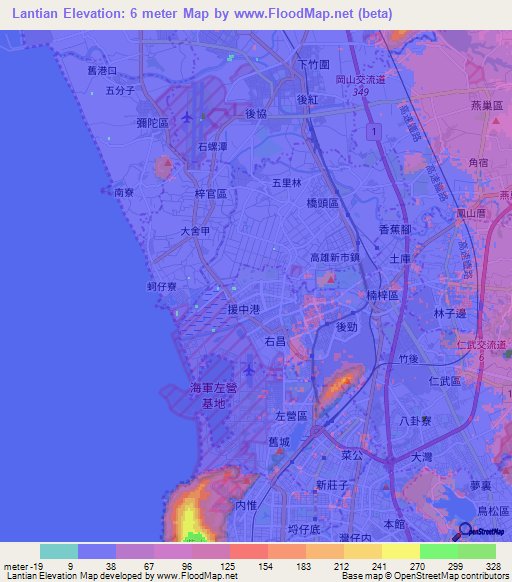
Task: Click the 內惟 place label
Action: [x=246, y=505]
